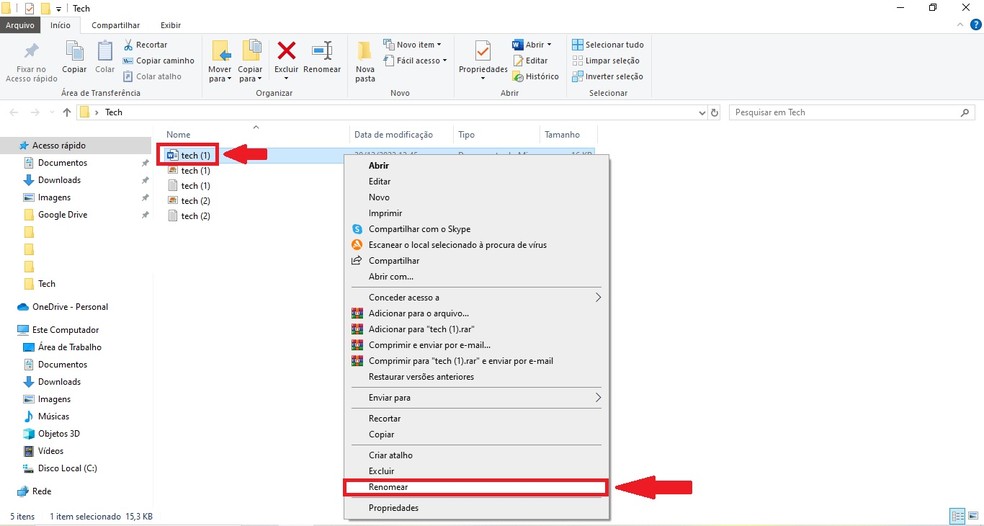Screen dimensions: 984x526
Task: Click the refresh button beside the address bar
Action: coord(714,113)
